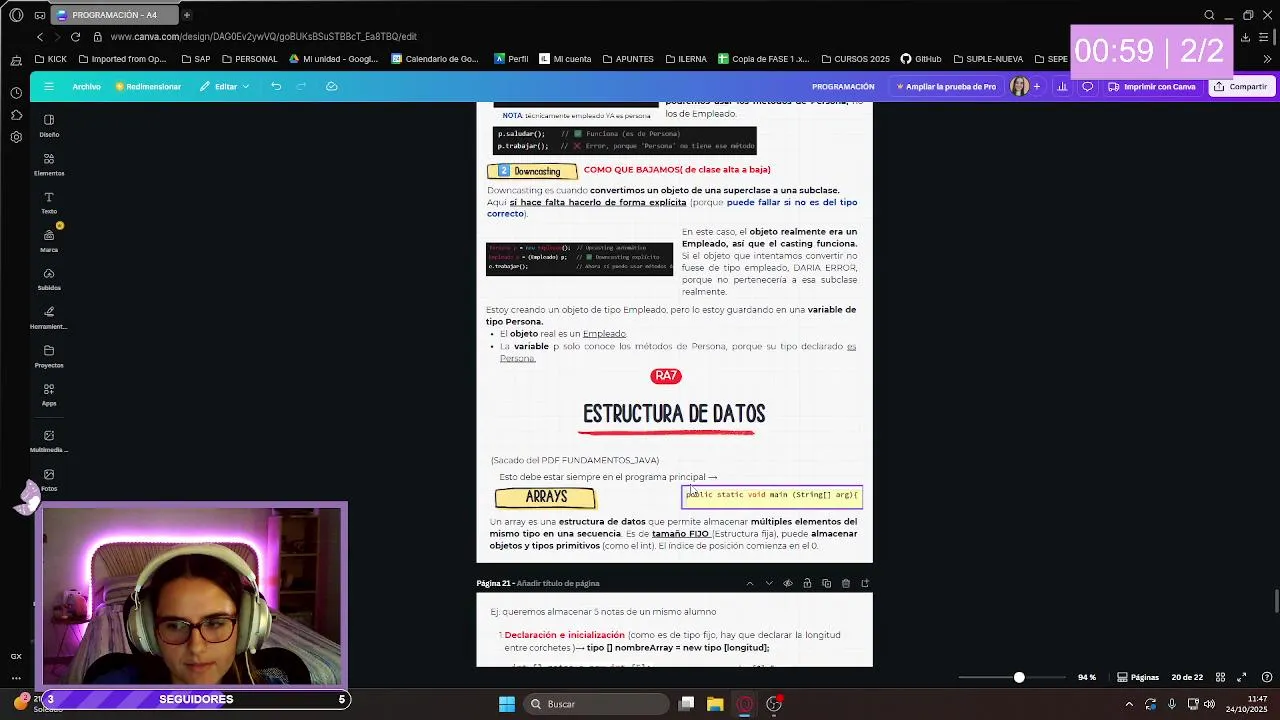
Task: Open the Herramientas panel
Action: [49, 318]
